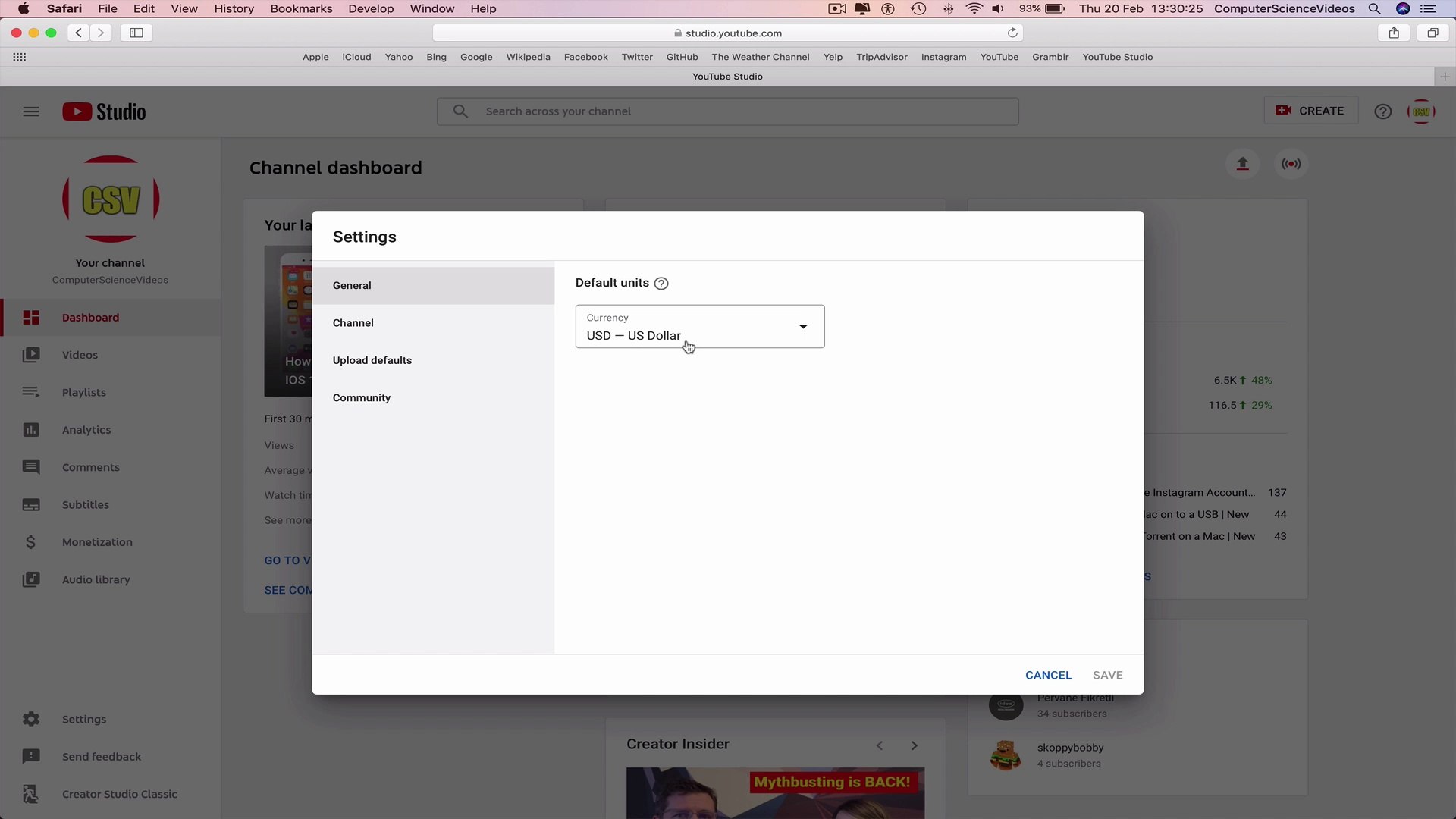Switch to the Channel settings tab
Image resolution: width=1456 pixels, height=819 pixels.
point(353,322)
